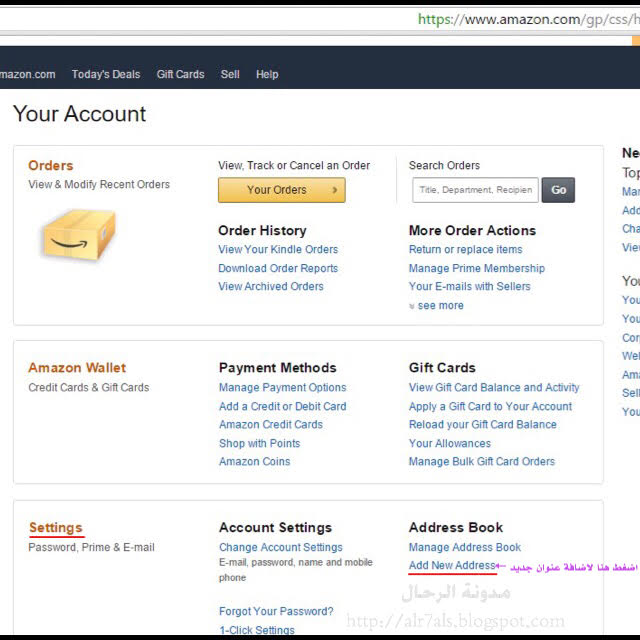Image resolution: width=640 pixels, height=640 pixels.
Task: Click the Settings section heading
Action: coord(56,527)
